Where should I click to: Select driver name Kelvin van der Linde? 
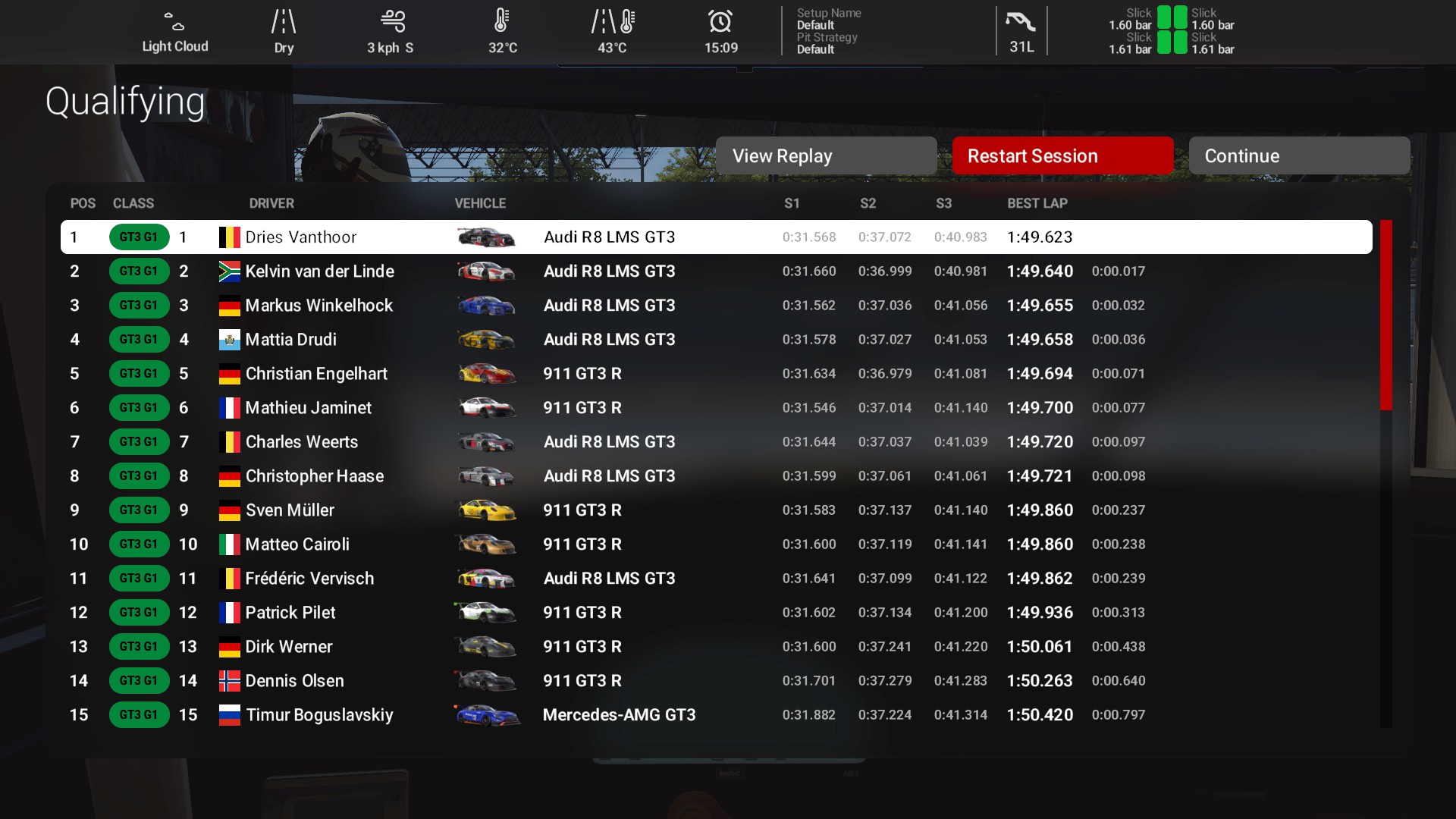point(319,271)
